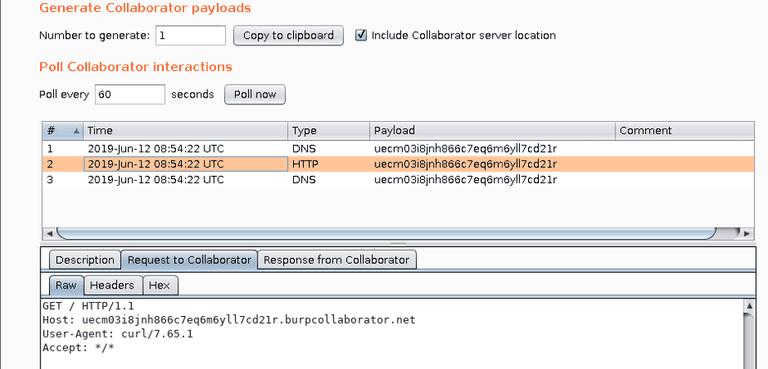
Task: Select interaction row 1 DNS entry
Action: click(x=398, y=148)
